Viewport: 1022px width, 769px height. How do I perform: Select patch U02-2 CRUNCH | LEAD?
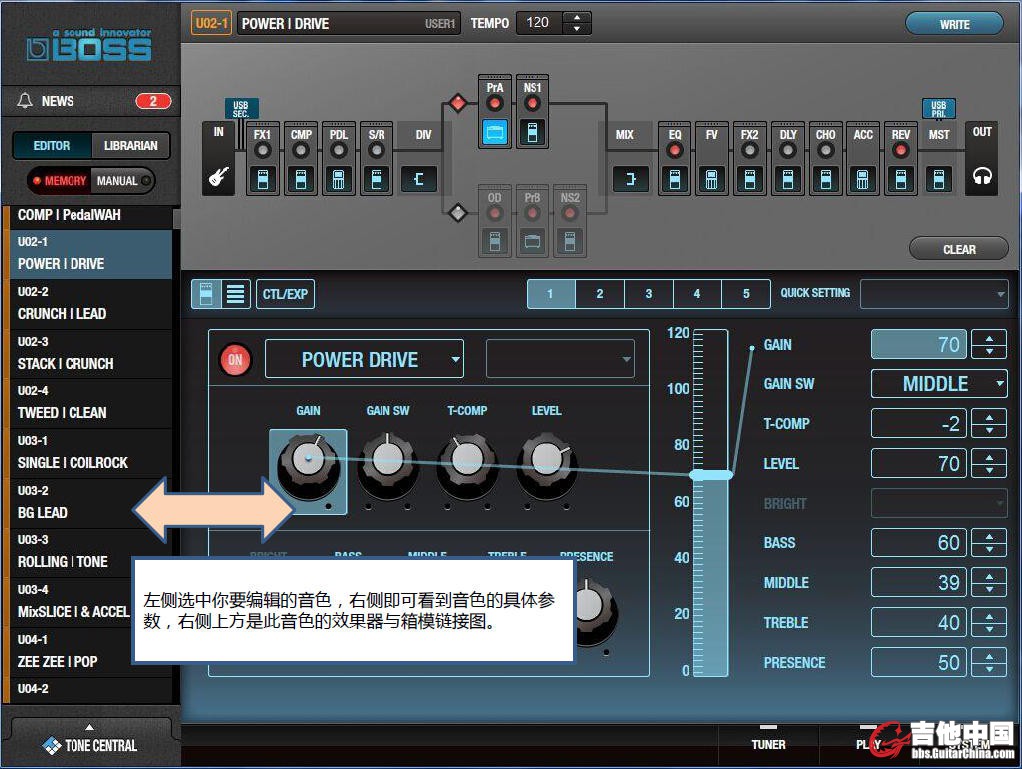[x=91, y=304]
